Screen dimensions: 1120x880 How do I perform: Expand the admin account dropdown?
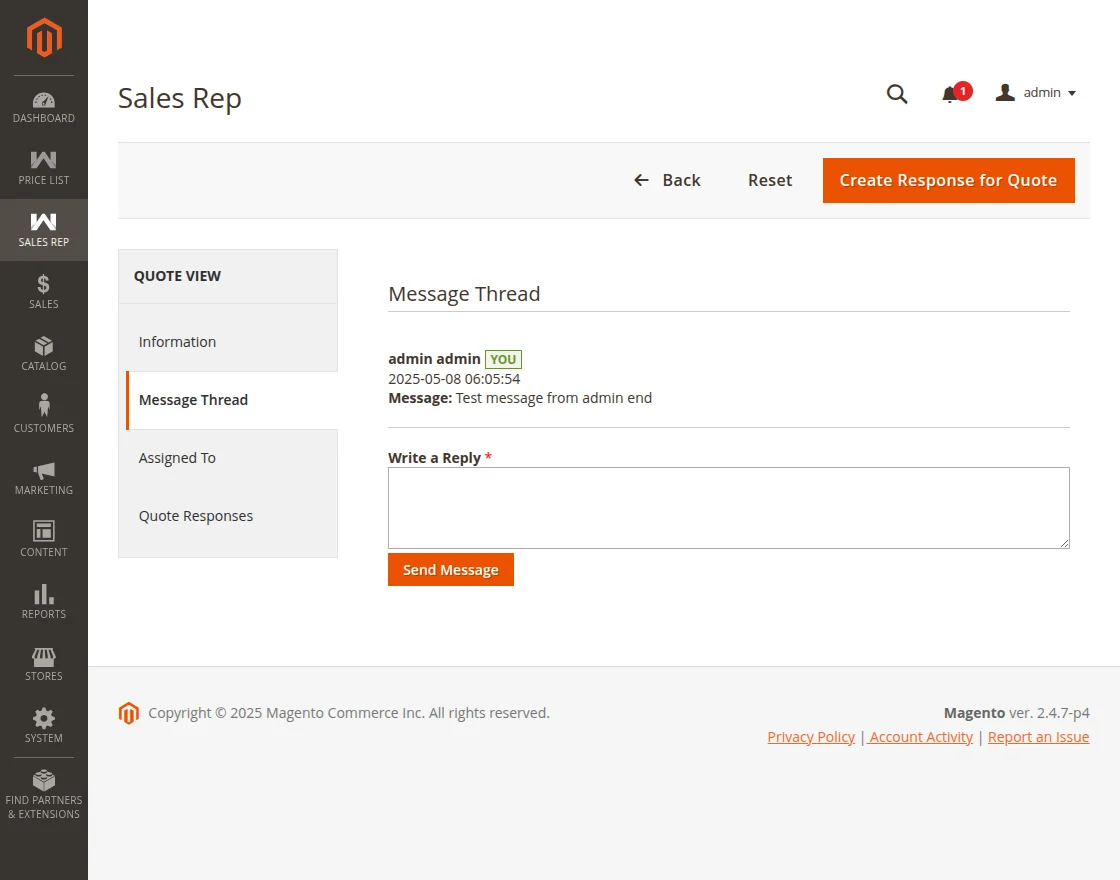(x=1036, y=93)
